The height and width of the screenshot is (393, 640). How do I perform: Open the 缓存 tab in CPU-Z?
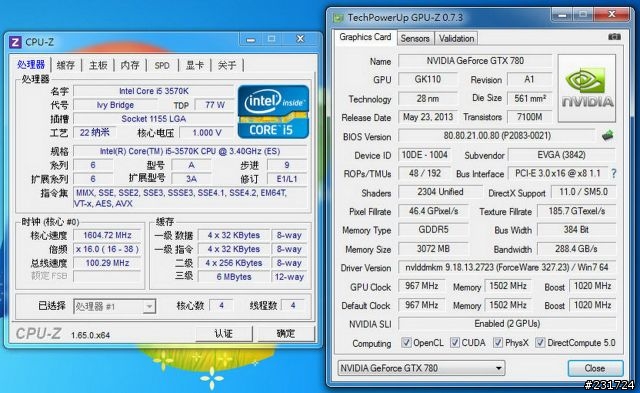[65, 65]
